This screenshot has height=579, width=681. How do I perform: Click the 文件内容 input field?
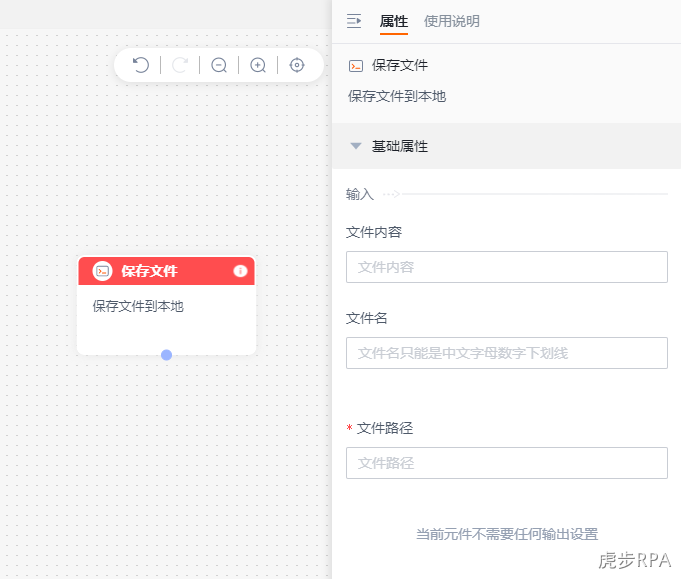click(507, 267)
